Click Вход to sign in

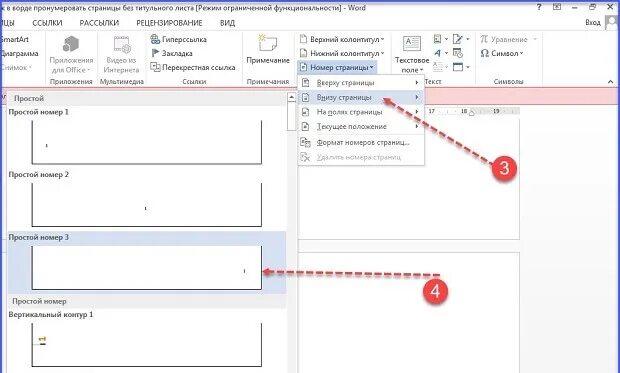(593, 23)
